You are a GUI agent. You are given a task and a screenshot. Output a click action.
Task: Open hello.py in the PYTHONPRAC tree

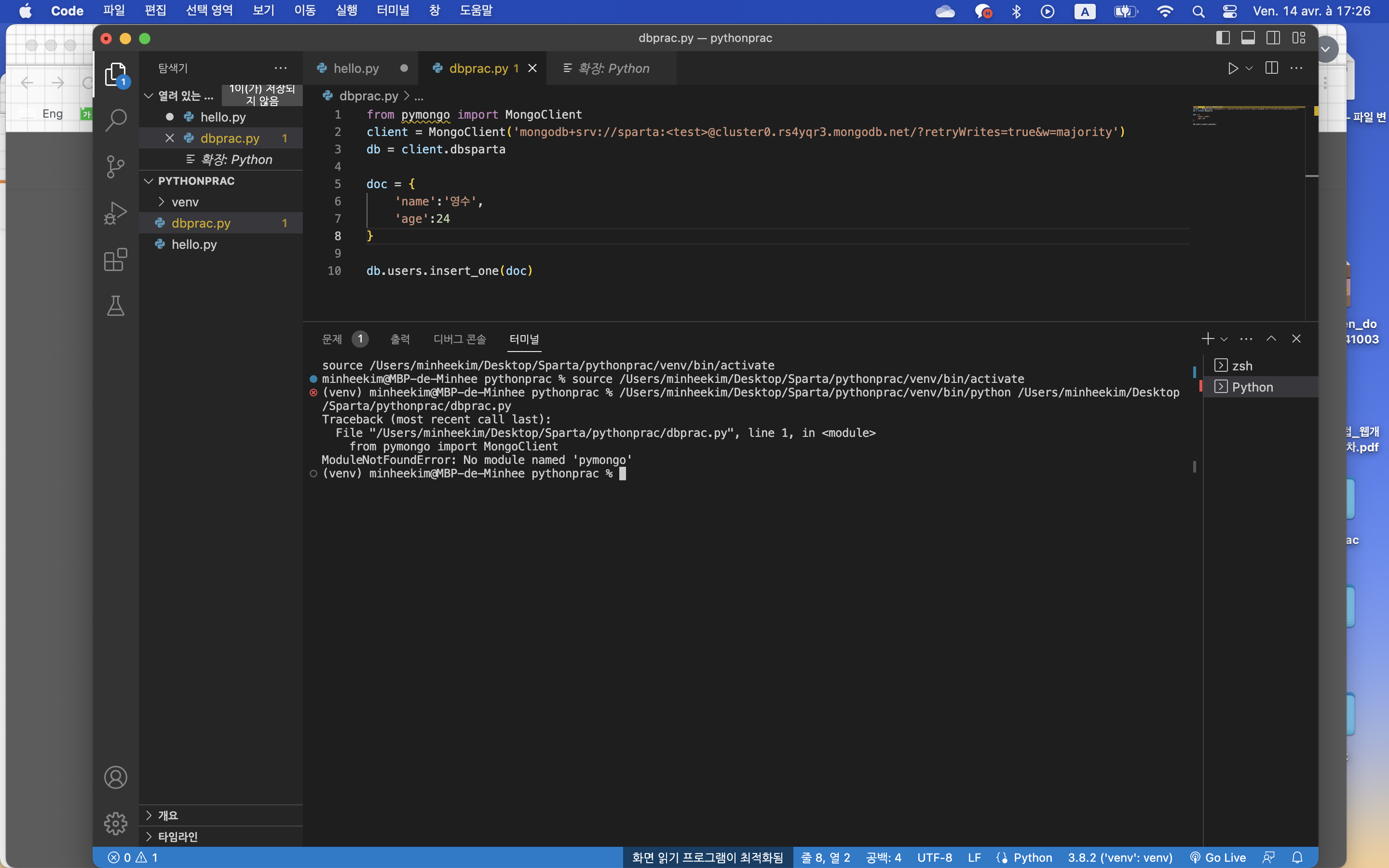pyautogui.click(x=220, y=244)
